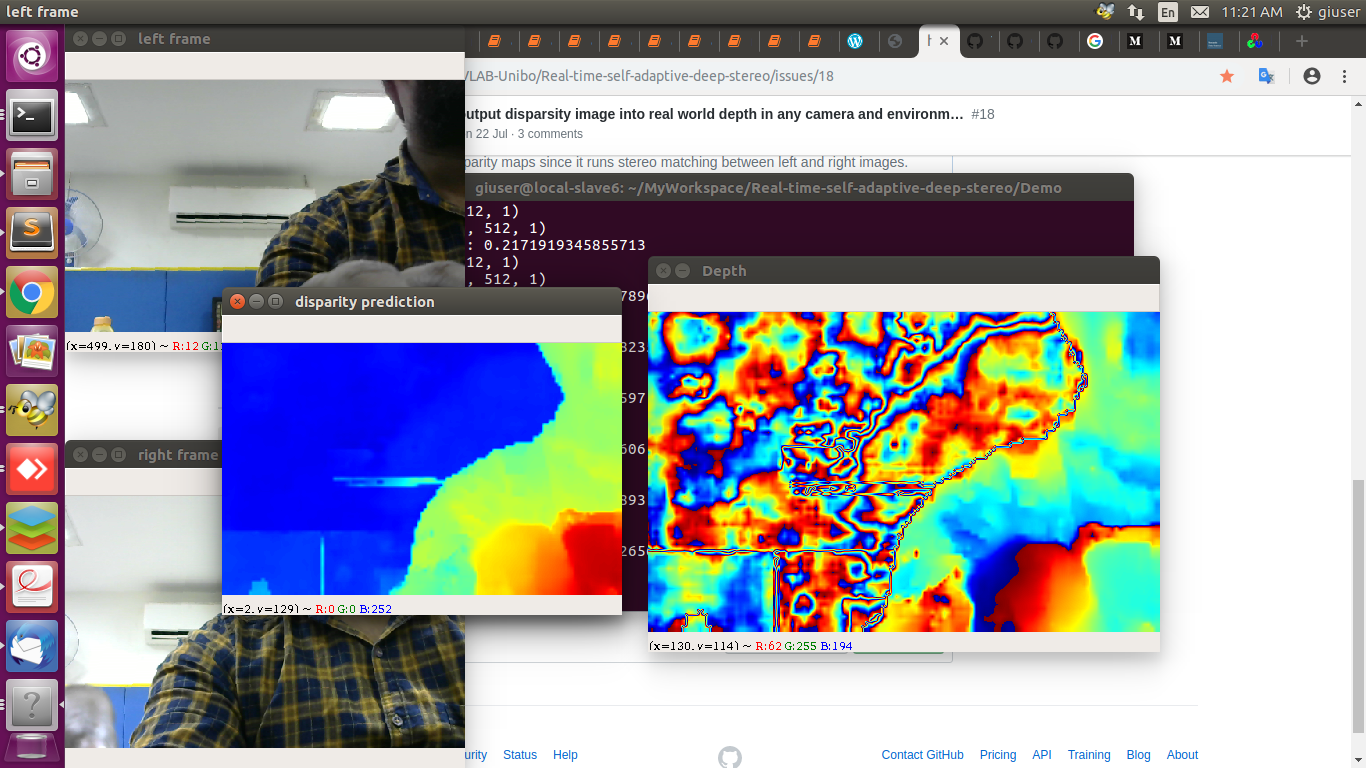Open Google Translate icon in the address bar

(x=1266, y=75)
